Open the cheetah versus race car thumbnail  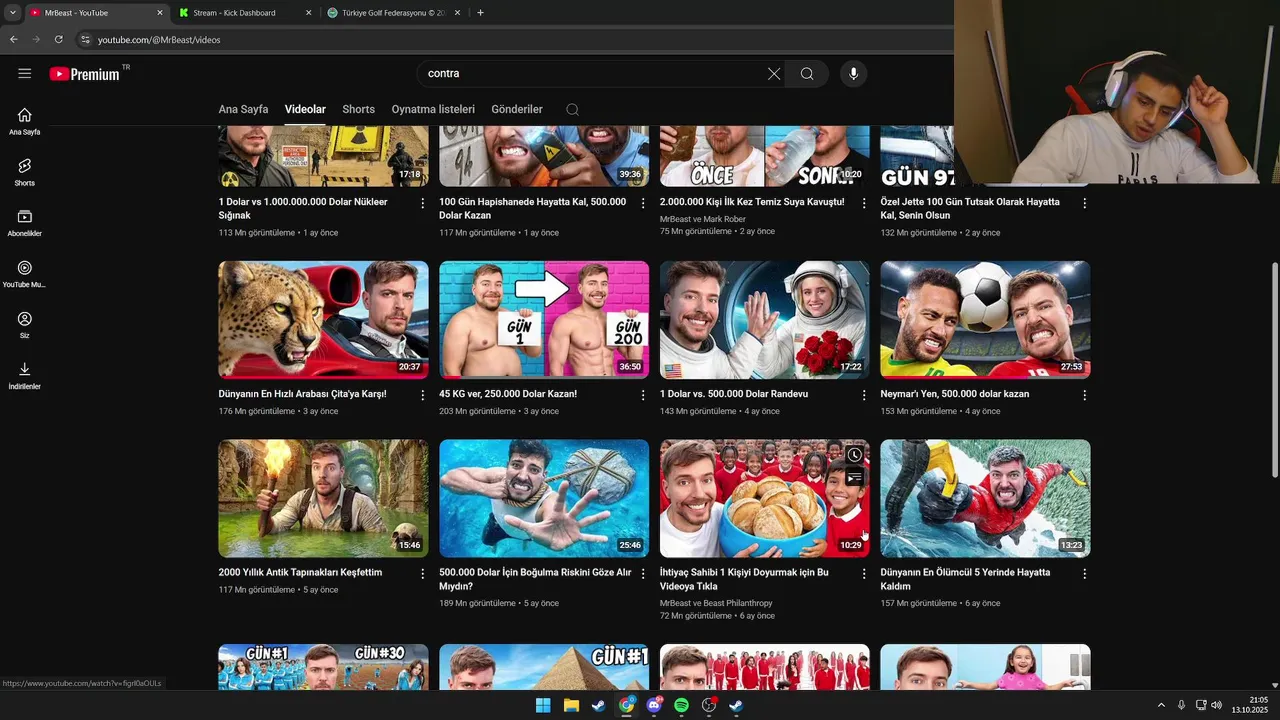point(323,320)
